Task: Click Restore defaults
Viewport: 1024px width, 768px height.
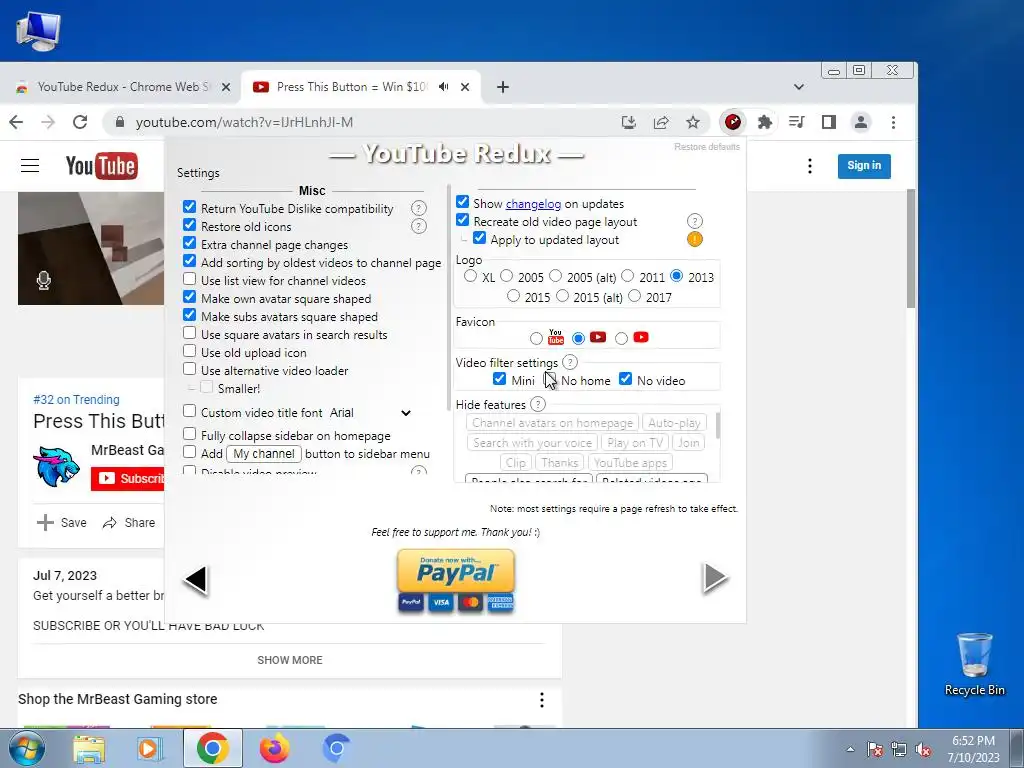Action: click(707, 147)
